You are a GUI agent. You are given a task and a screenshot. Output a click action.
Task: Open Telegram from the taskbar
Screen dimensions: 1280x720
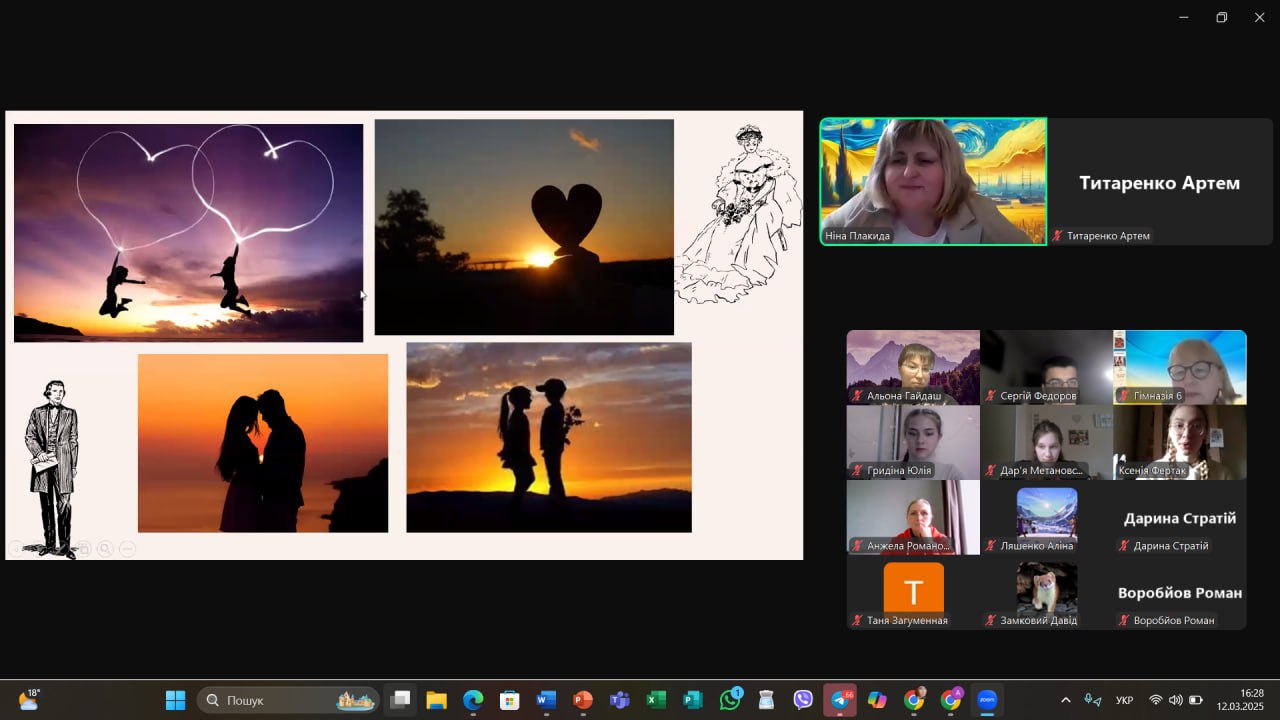pyautogui.click(x=840, y=700)
